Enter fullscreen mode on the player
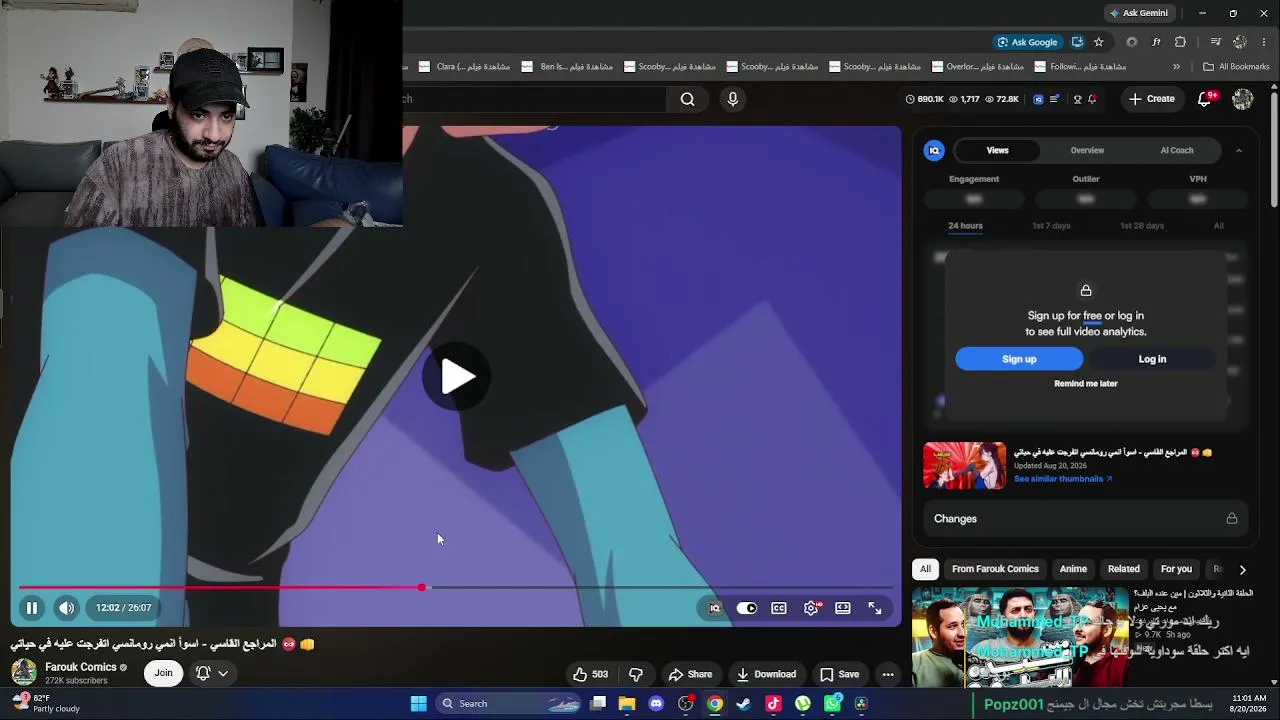1280x720 pixels. point(875,608)
